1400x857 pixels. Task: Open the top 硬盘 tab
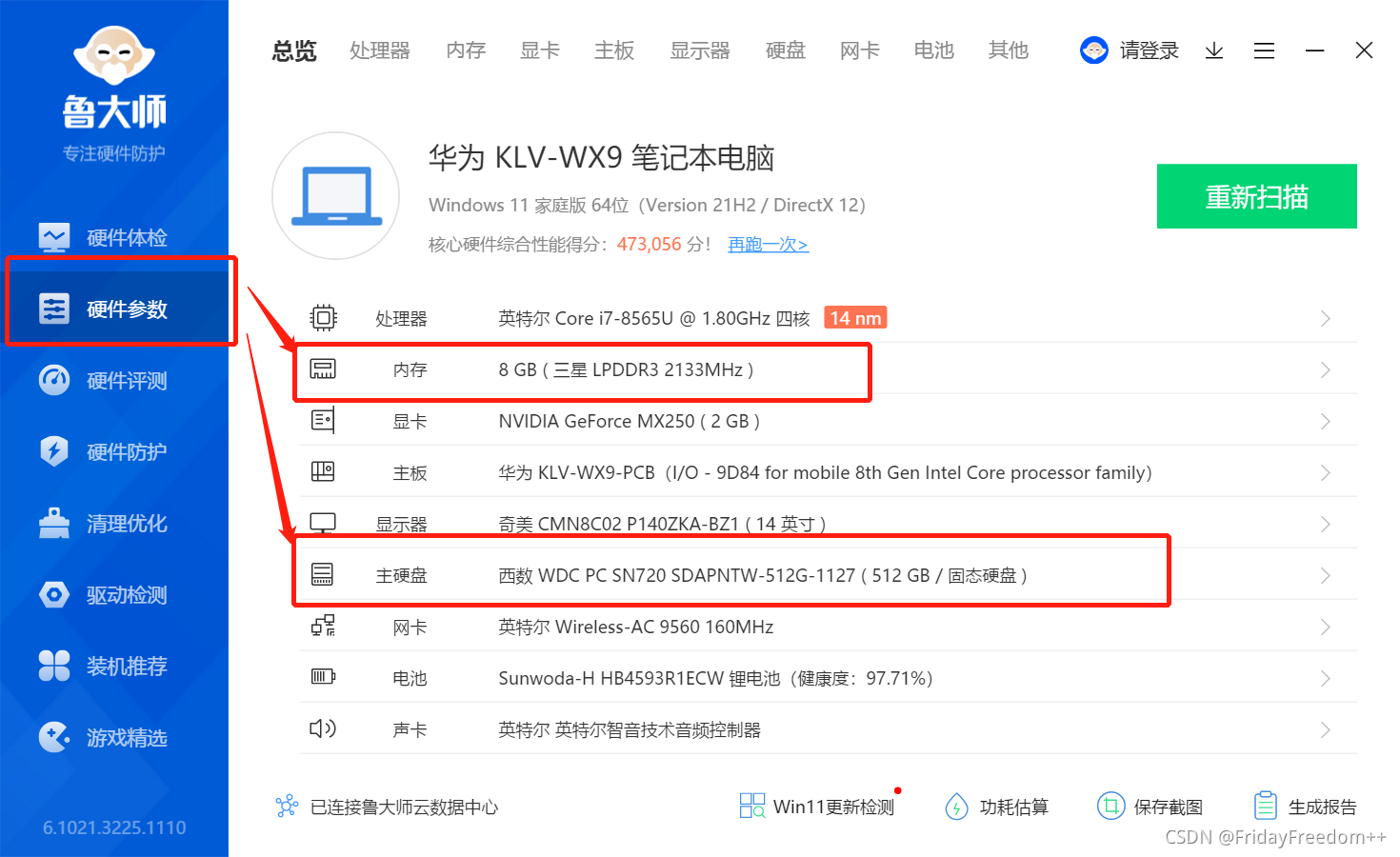pos(786,50)
